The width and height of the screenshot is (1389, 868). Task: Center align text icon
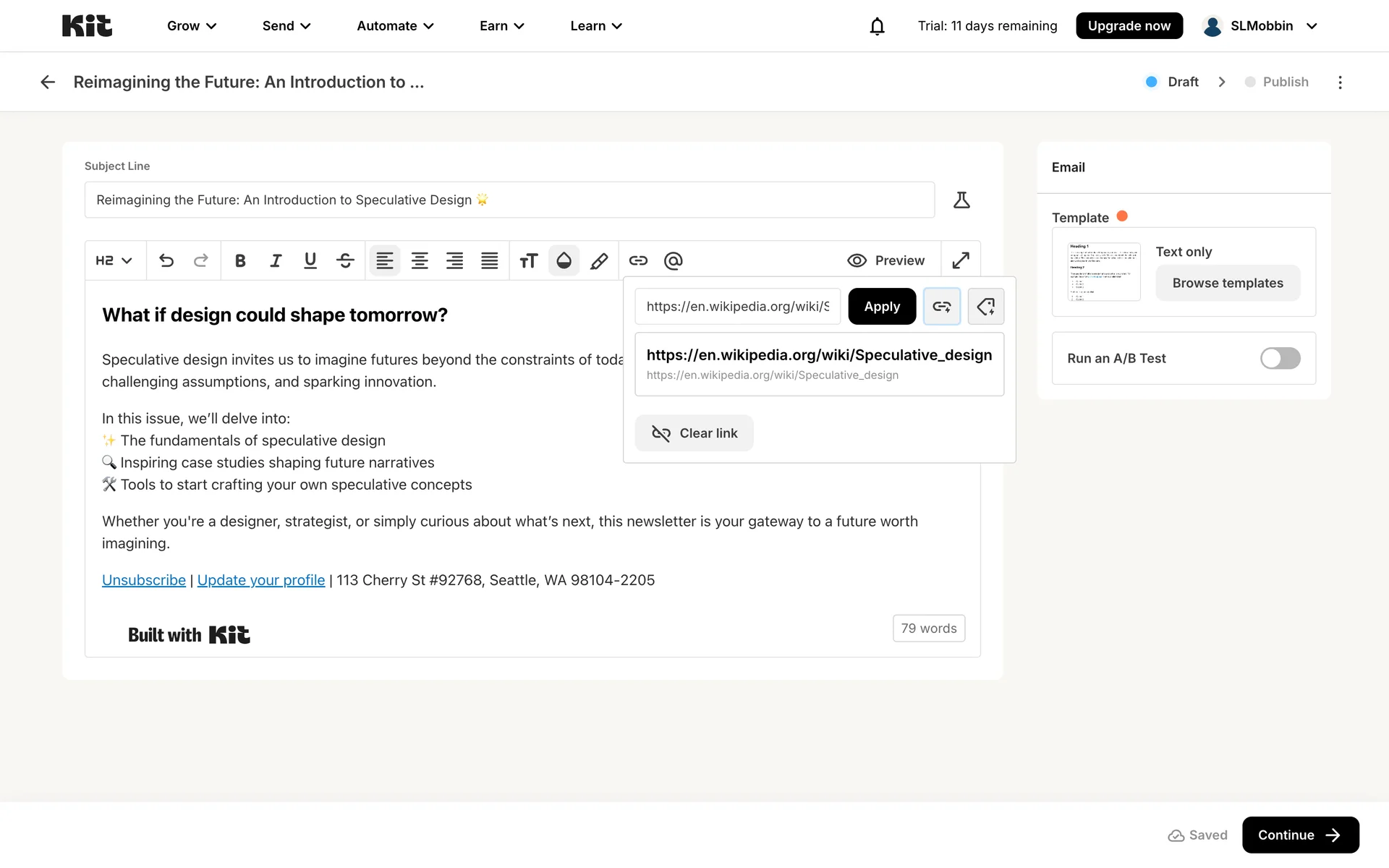pos(420,260)
